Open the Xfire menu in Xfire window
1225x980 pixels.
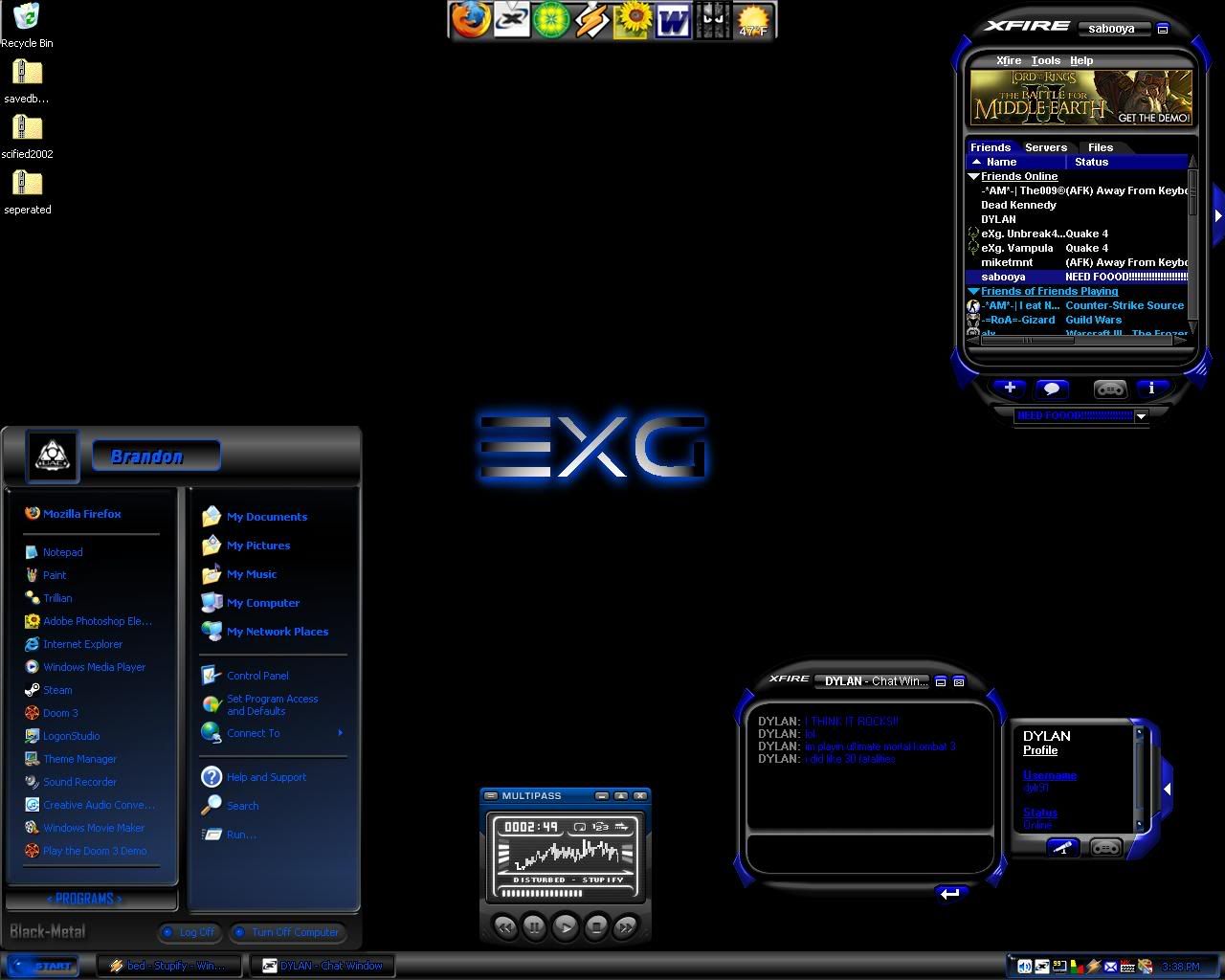[x=1009, y=60]
